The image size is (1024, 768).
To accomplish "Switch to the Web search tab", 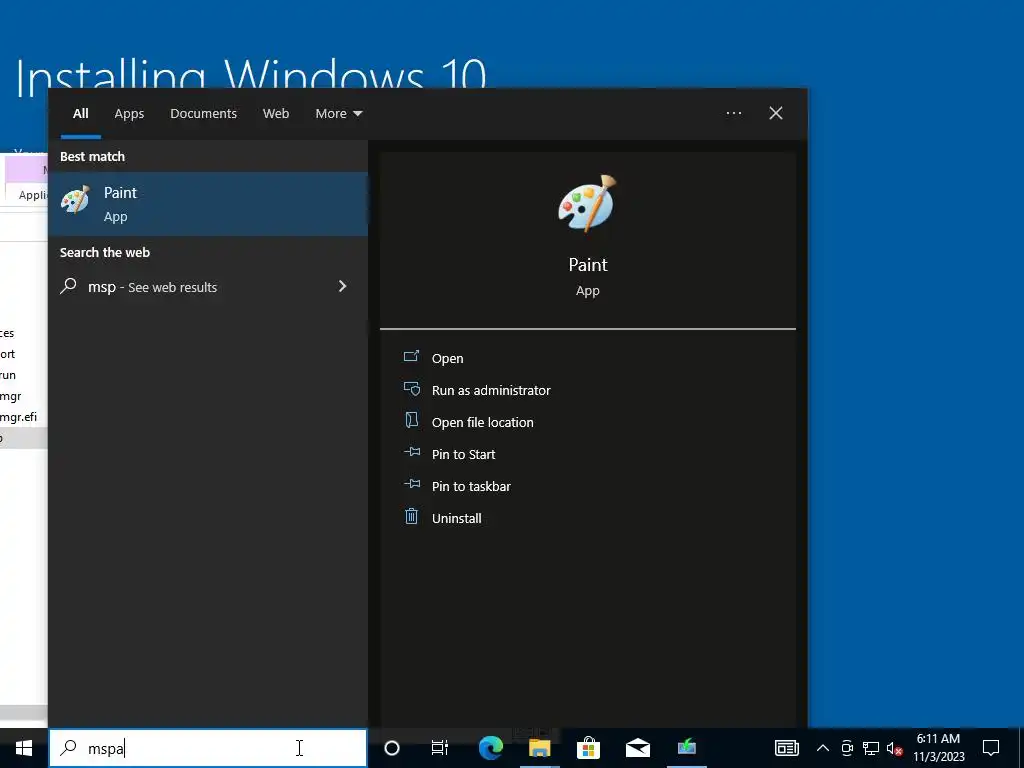I will [x=276, y=114].
